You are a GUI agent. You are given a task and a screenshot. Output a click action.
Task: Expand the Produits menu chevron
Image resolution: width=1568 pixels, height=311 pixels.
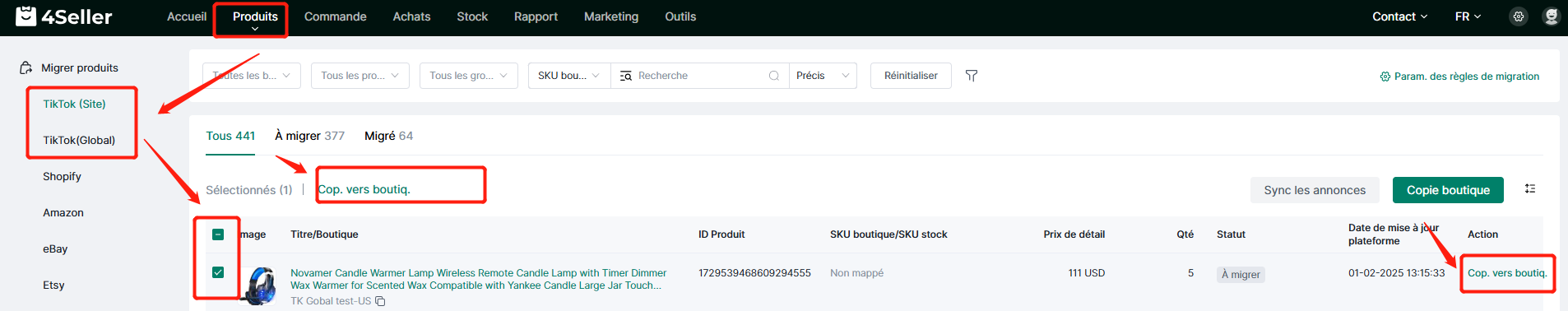(255, 30)
